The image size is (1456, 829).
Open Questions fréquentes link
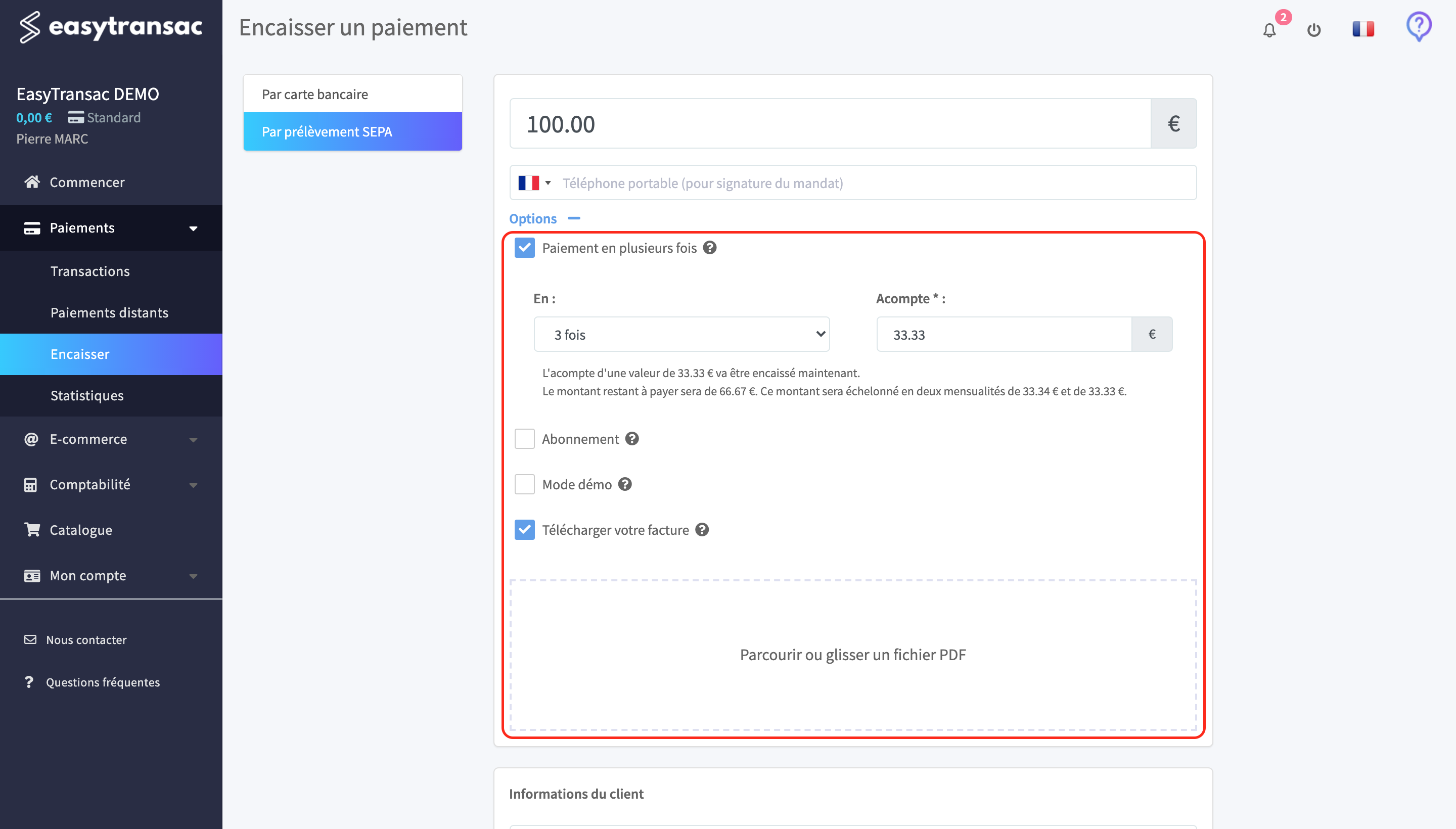tap(103, 682)
